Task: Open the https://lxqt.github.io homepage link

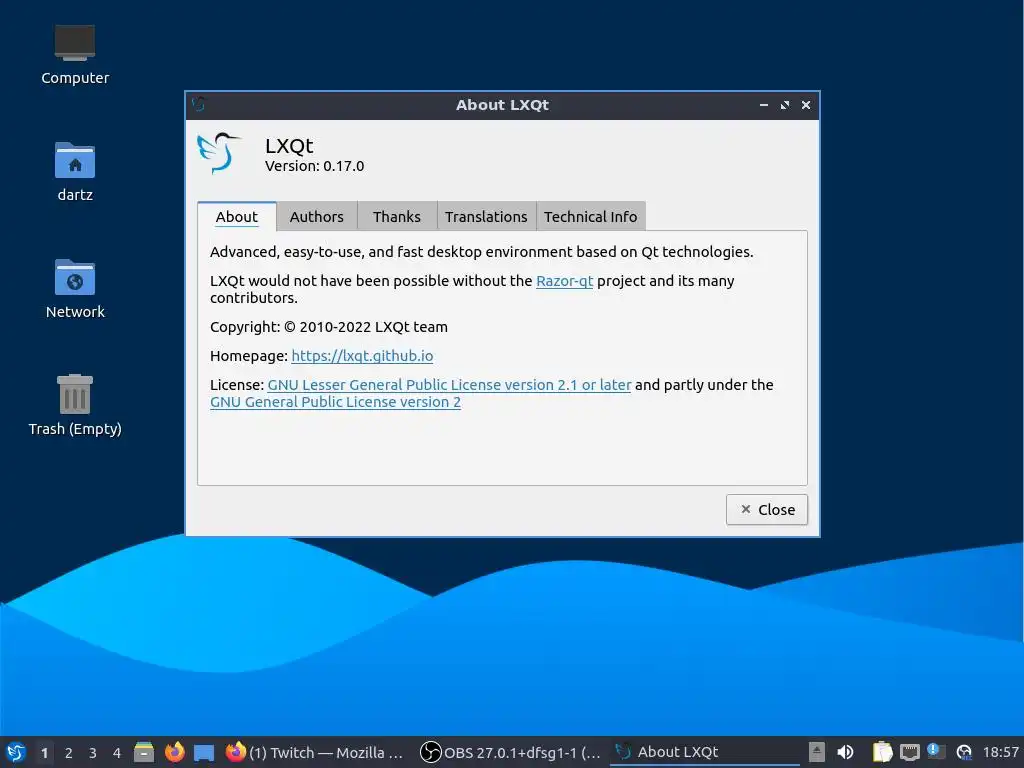Action: click(362, 356)
